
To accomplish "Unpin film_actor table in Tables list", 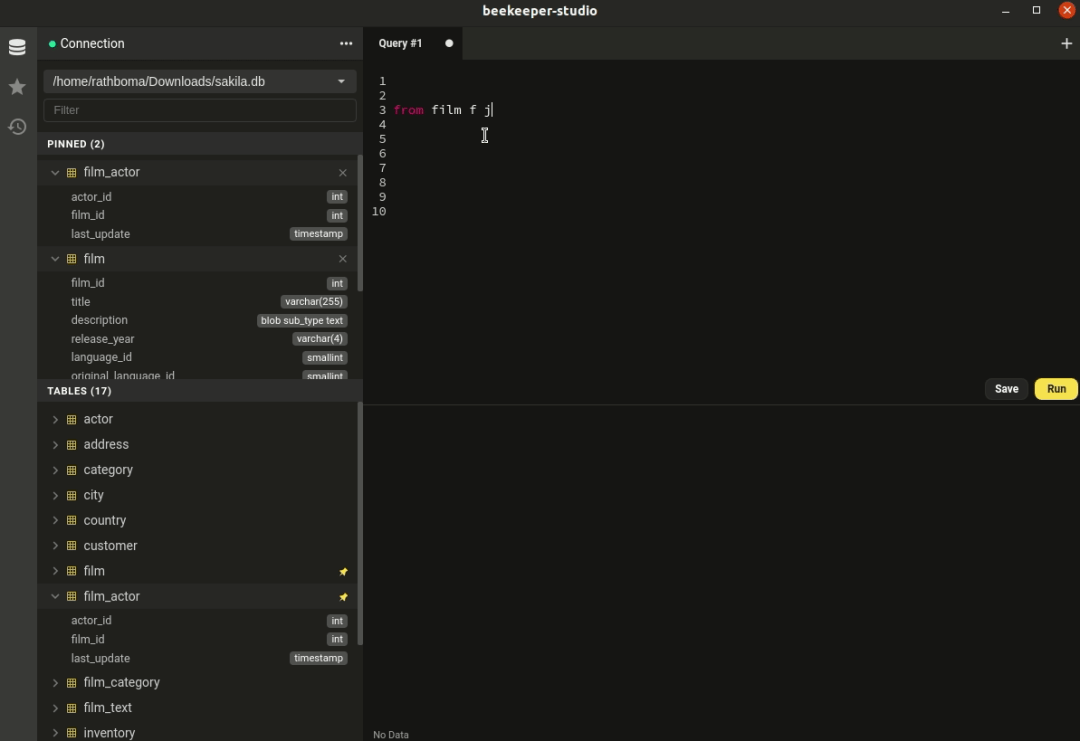I will point(343,597).
